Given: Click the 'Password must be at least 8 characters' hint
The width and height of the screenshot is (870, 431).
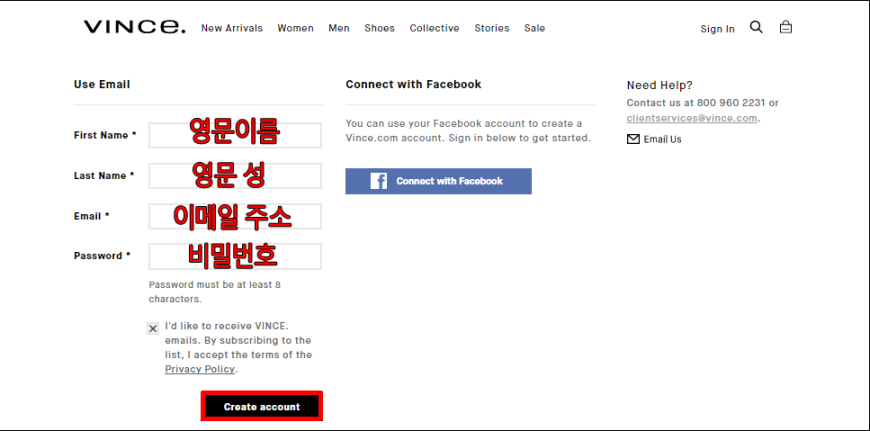Looking at the screenshot, I should point(215,292).
